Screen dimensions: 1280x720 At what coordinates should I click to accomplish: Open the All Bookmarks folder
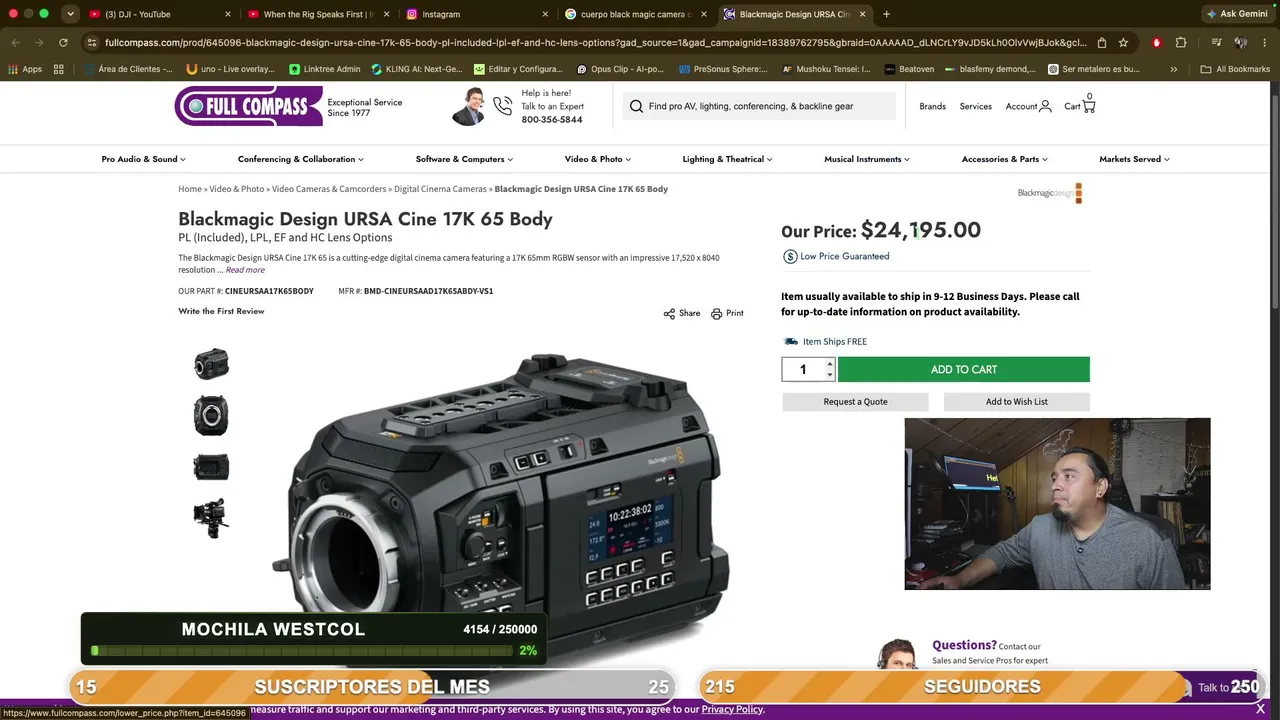(x=1234, y=69)
